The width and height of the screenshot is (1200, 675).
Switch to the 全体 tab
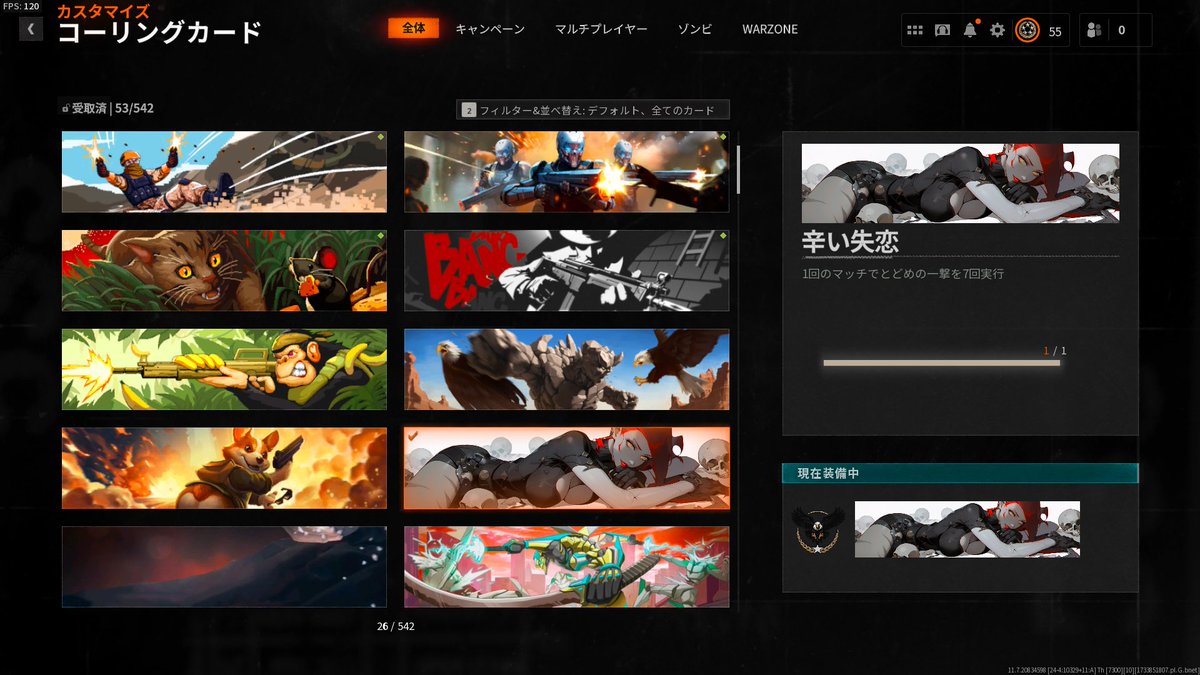(x=414, y=29)
